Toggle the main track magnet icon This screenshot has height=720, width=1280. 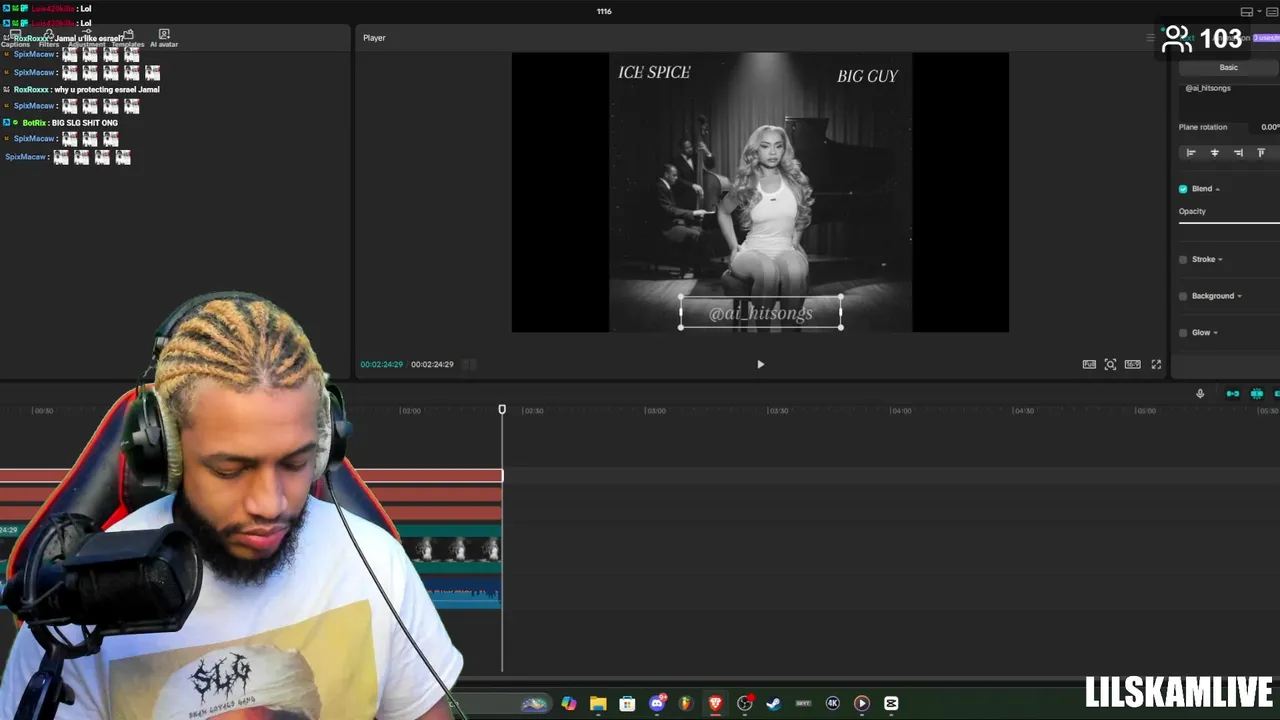click(1233, 394)
